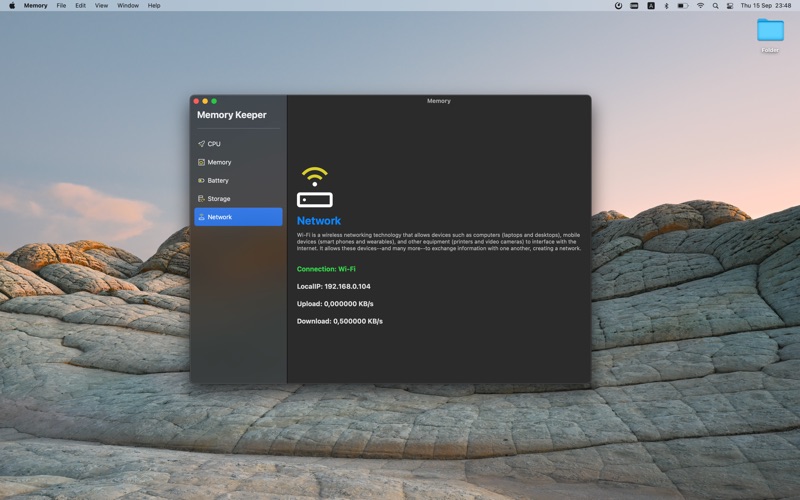This screenshot has width=800, height=500.
Task: Click the Memory window title text
Action: pos(439,101)
